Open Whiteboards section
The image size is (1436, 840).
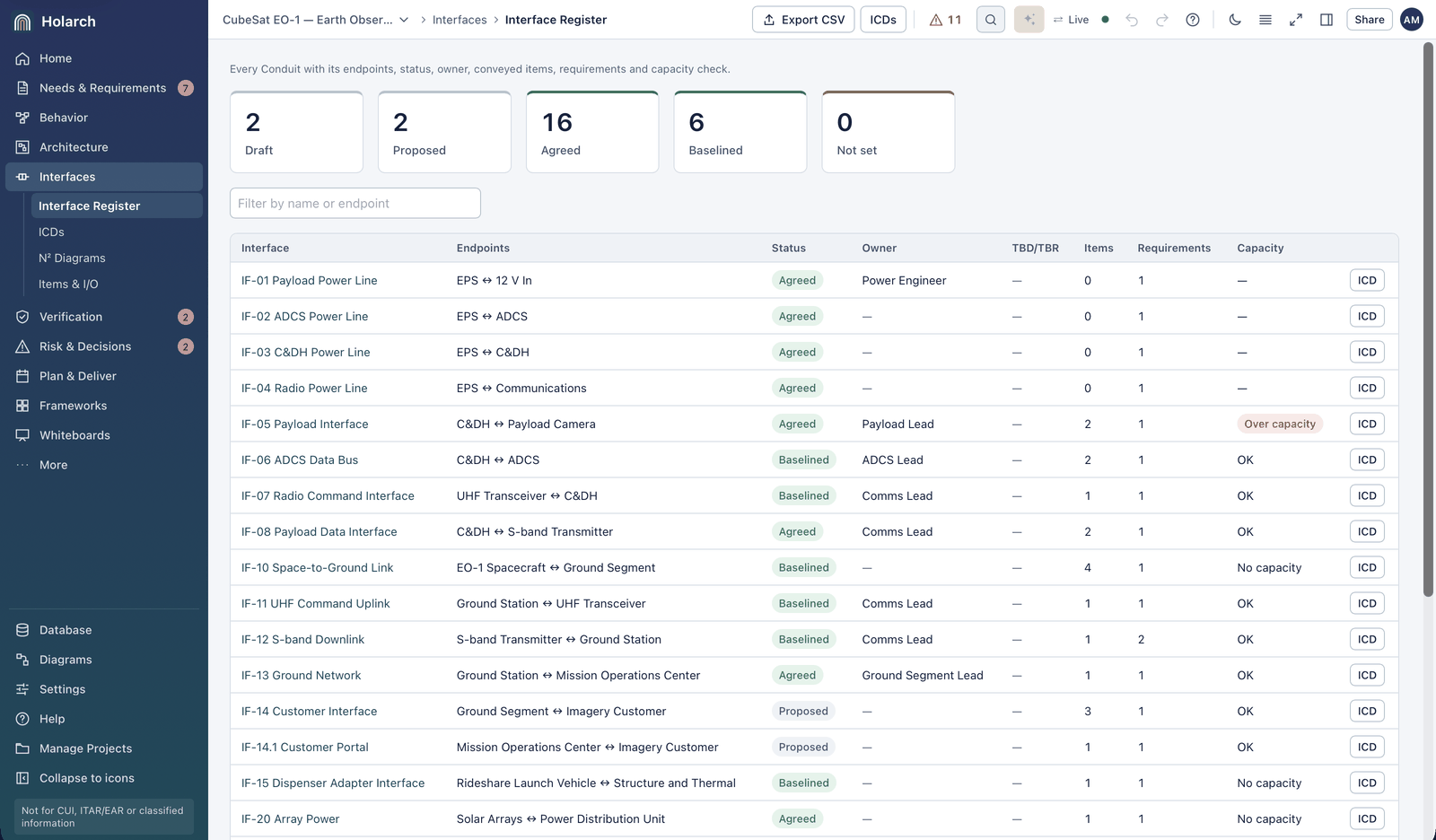[104, 435]
